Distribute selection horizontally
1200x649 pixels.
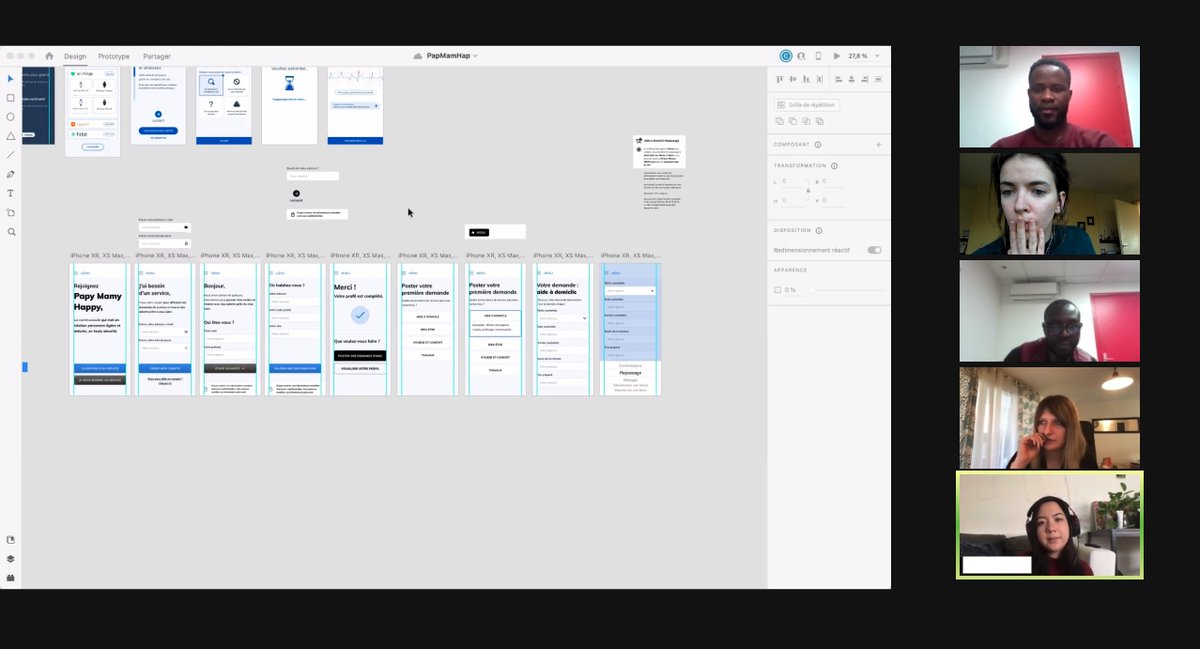878,79
